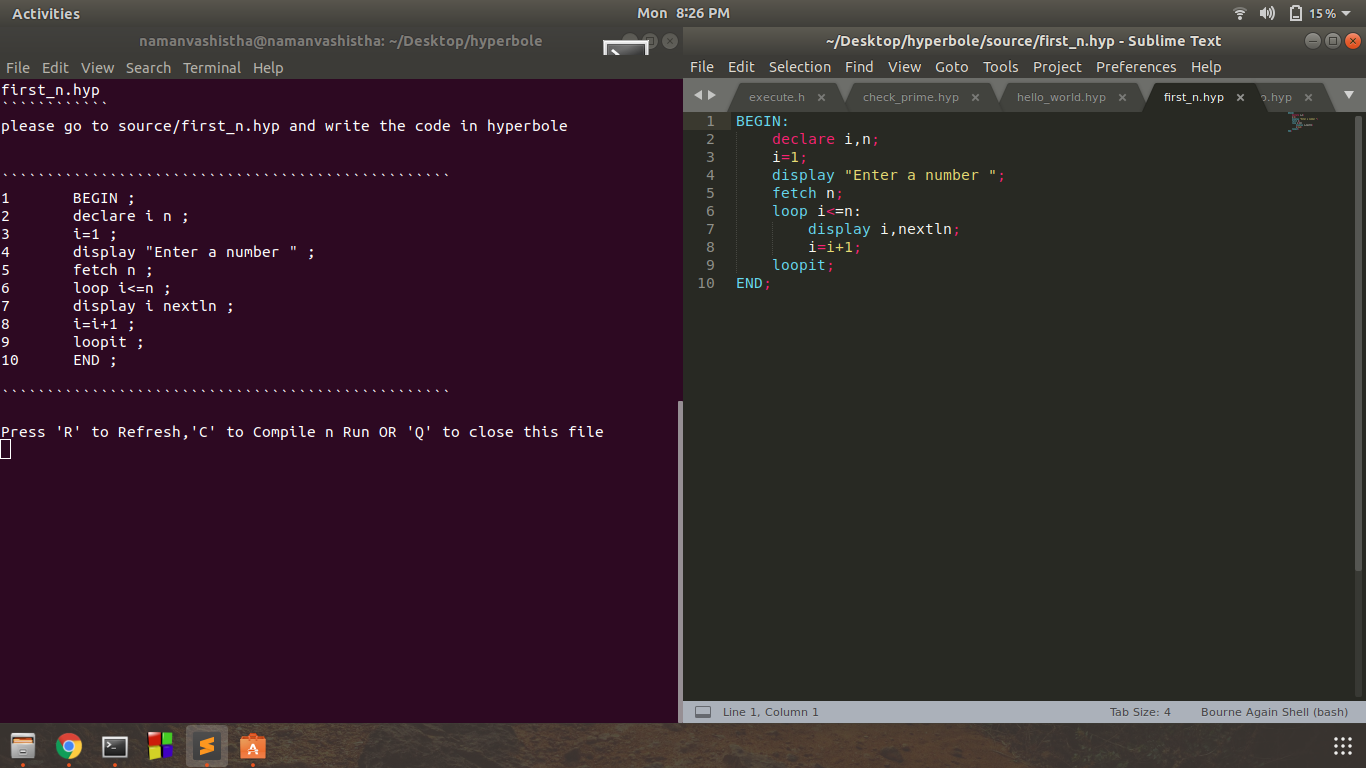This screenshot has width=1366, height=768.
Task: Click line number 10 in the gutter
Action: coord(706,283)
